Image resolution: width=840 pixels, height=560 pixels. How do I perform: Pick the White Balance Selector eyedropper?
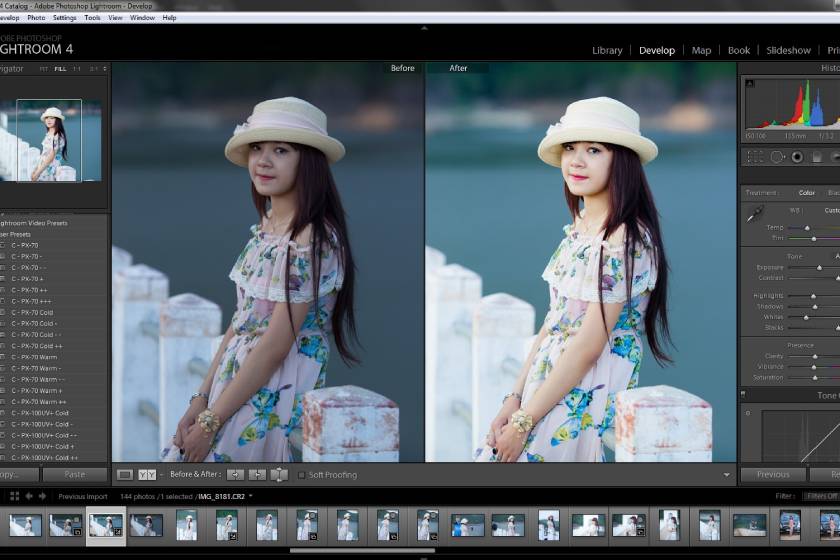[x=755, y=213]
